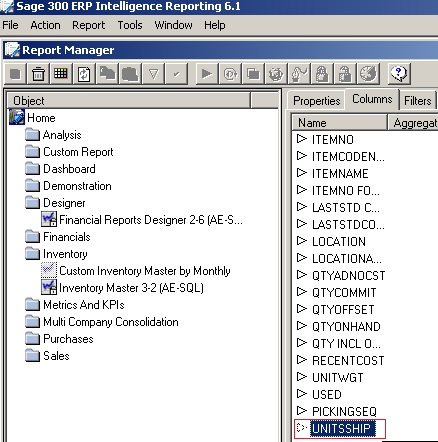Open Help with the question mark icon
438x442 pixels.
399,74
